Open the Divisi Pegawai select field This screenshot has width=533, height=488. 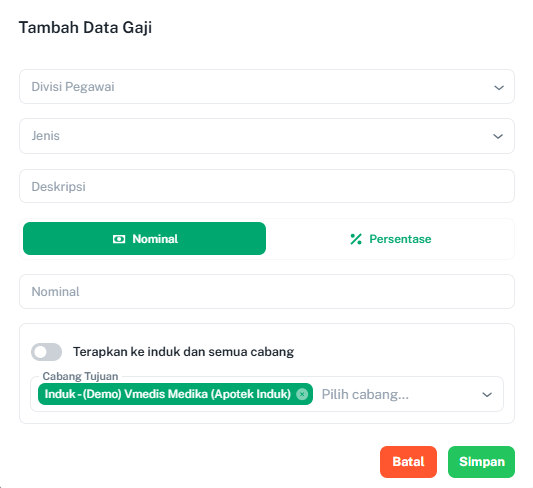(x=267, y=87)
